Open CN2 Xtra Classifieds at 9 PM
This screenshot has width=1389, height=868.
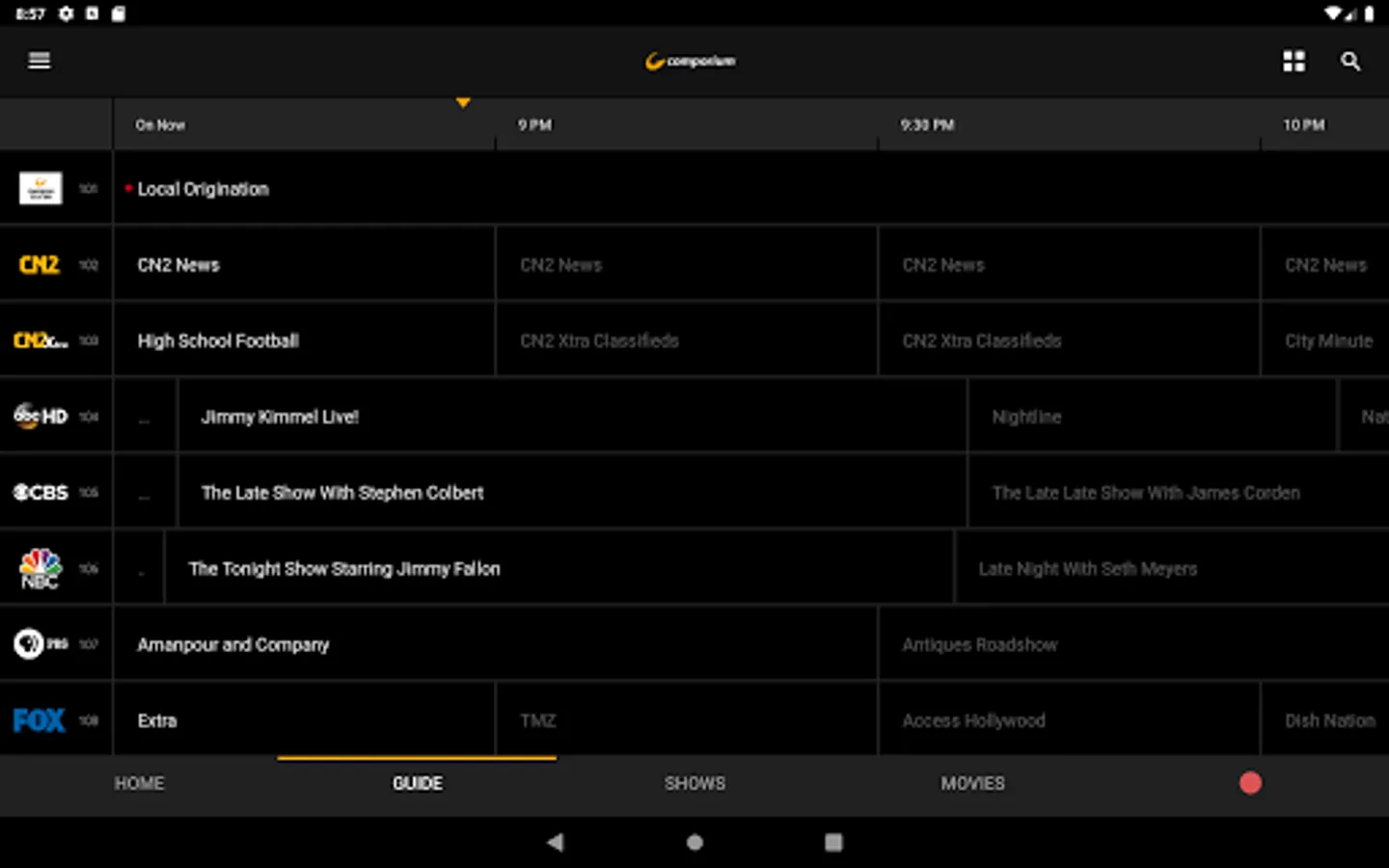tap(687, 340)
